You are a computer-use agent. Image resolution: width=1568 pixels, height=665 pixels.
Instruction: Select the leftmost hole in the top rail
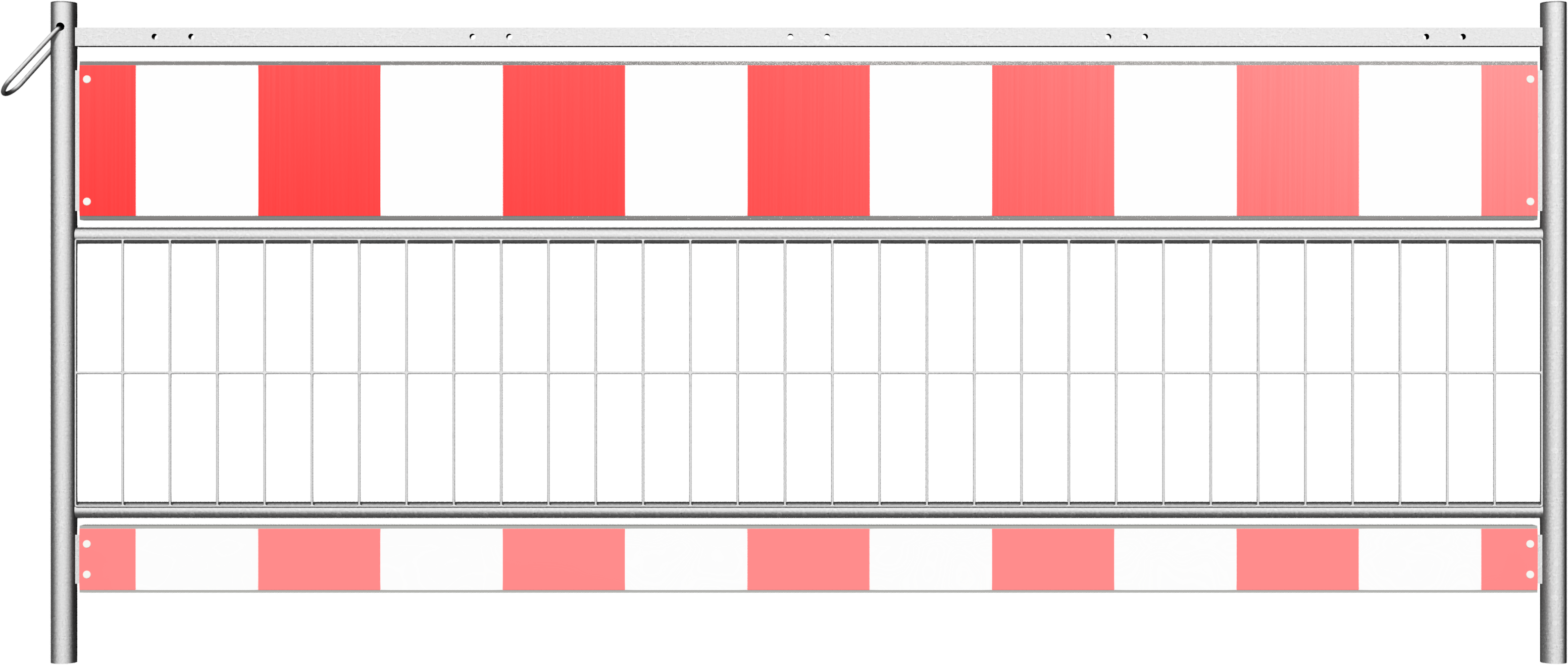click(154, 36)
